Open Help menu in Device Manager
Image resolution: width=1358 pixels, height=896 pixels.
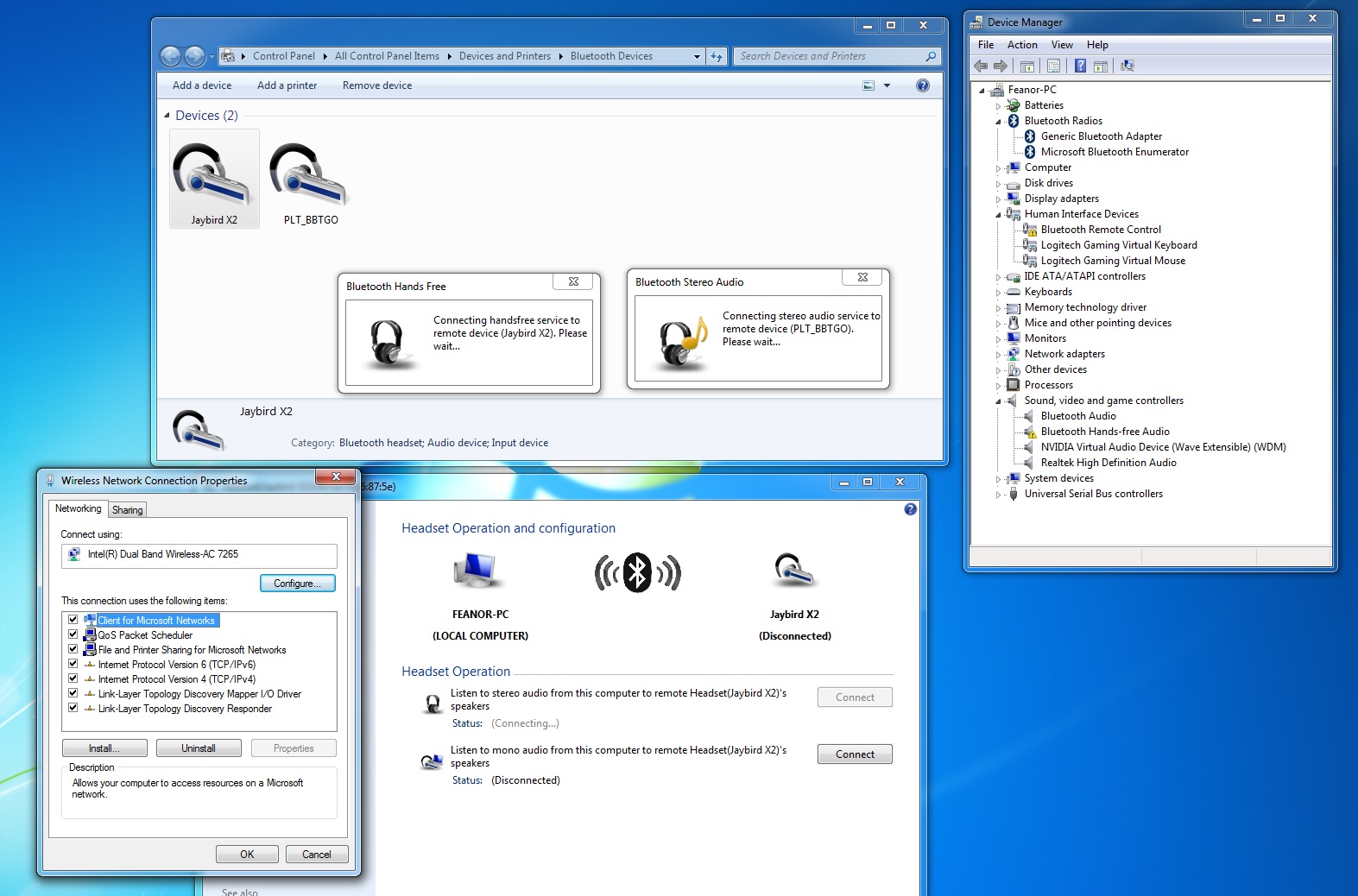click(x=1097, y=45)
